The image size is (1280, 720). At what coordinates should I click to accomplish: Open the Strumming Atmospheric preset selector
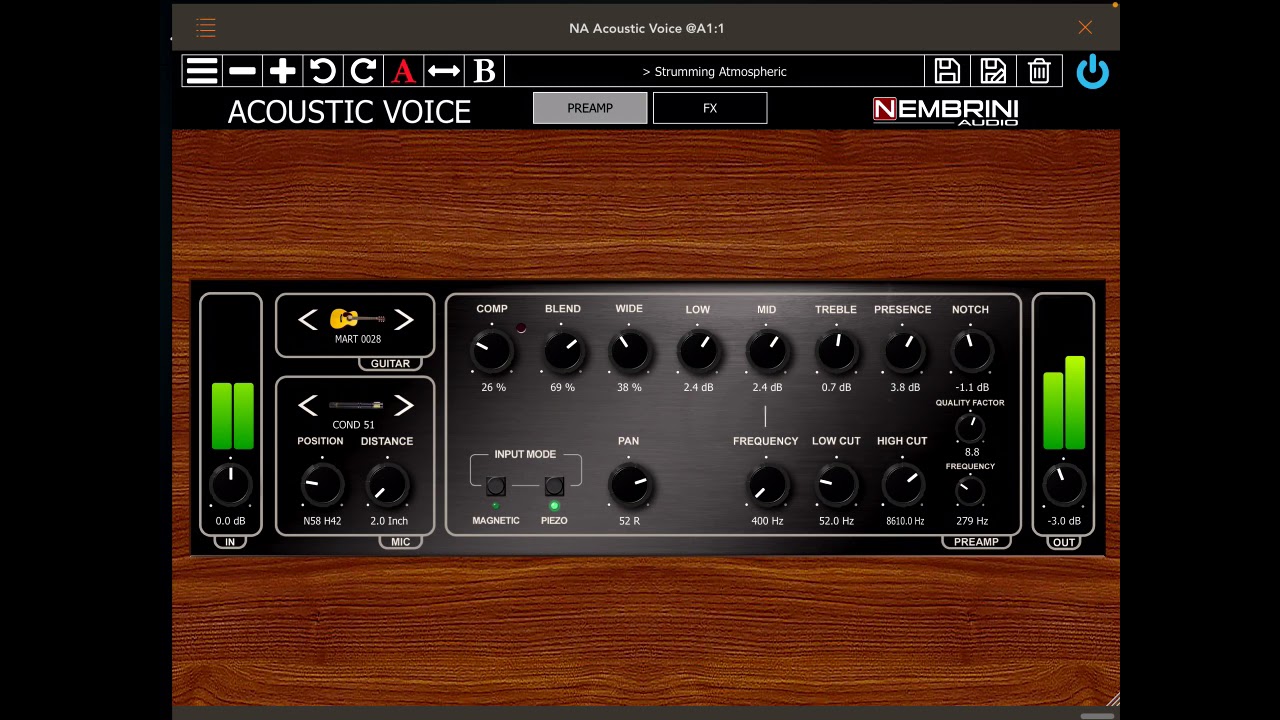pyautogui.click(x=714, y=71)
